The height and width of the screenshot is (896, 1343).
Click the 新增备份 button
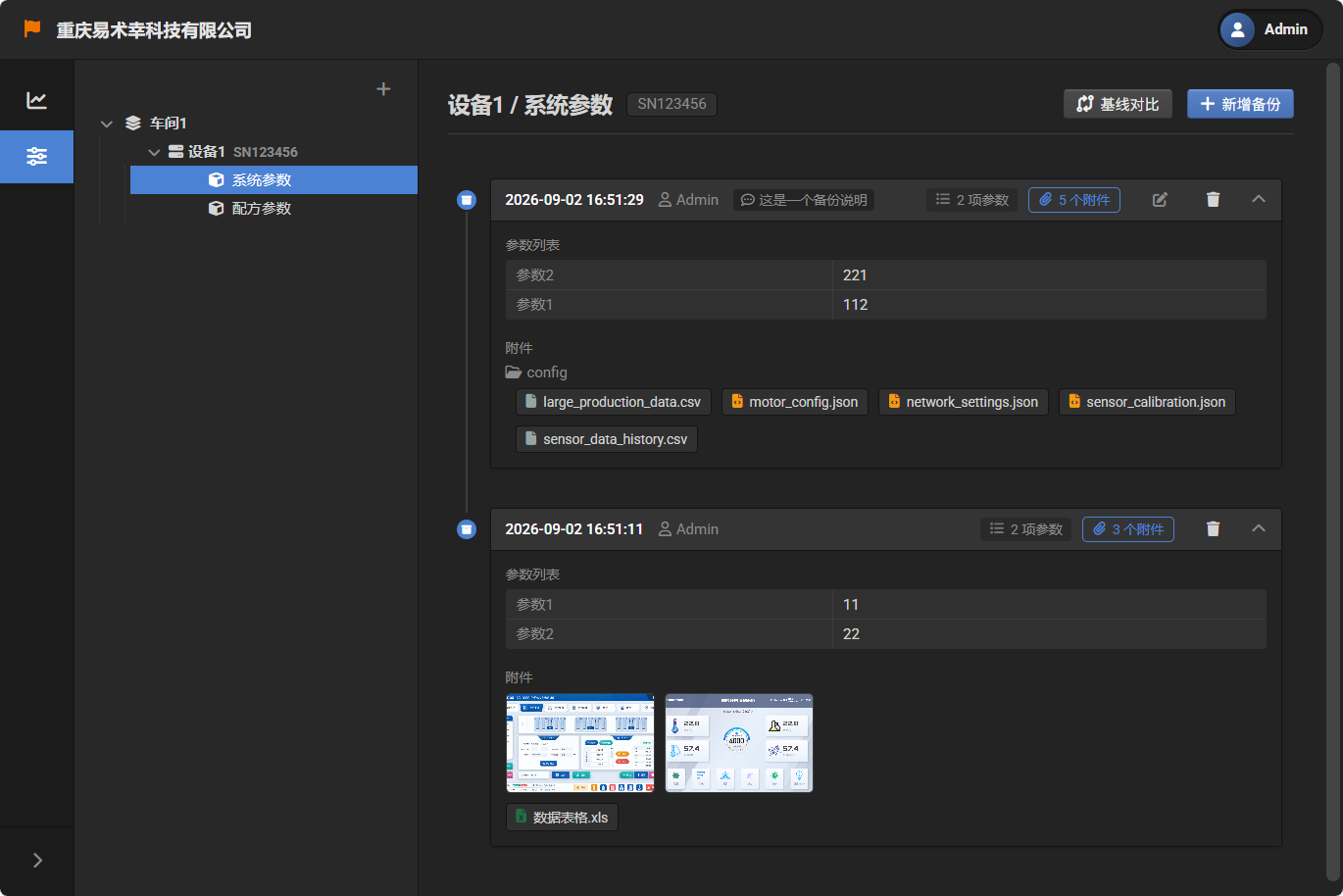[1240, 104]
